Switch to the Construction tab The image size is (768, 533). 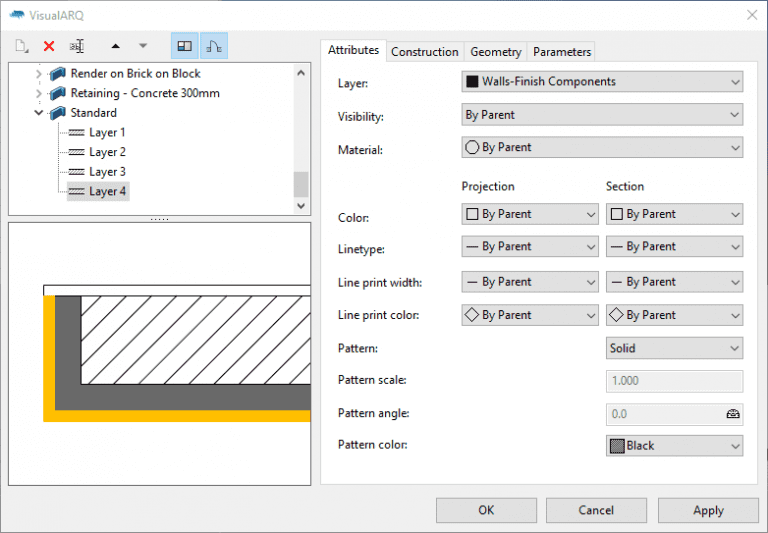pos(424,52)
